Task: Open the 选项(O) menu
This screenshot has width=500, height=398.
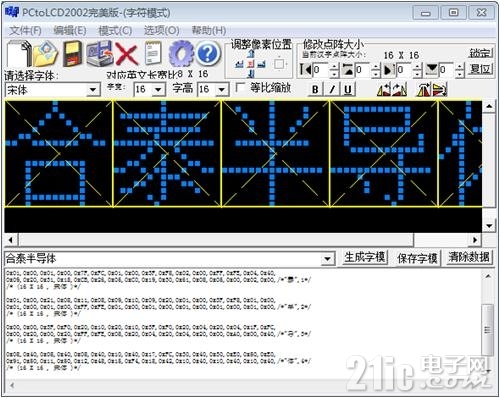Action: click(x=161, y=31)
